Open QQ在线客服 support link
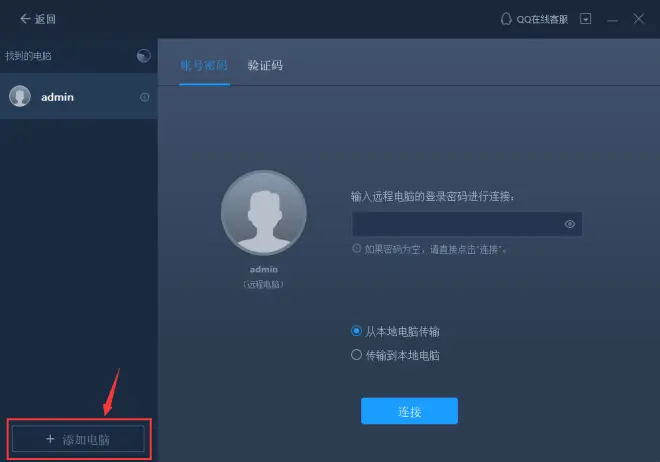 [534, 19]
